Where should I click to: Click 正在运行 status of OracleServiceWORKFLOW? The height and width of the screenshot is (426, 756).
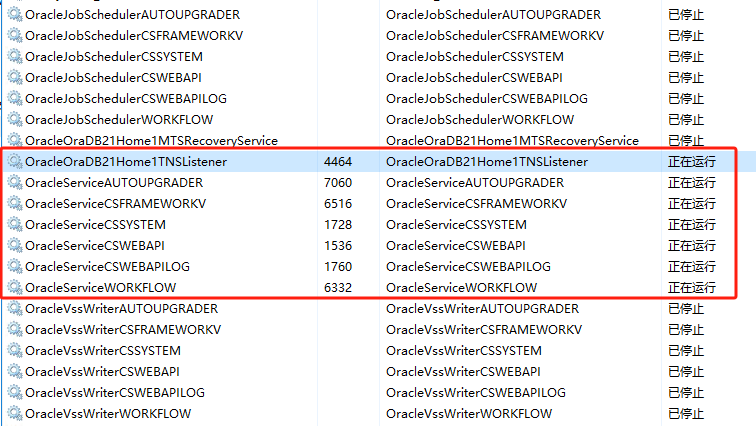tap(692, 287)
